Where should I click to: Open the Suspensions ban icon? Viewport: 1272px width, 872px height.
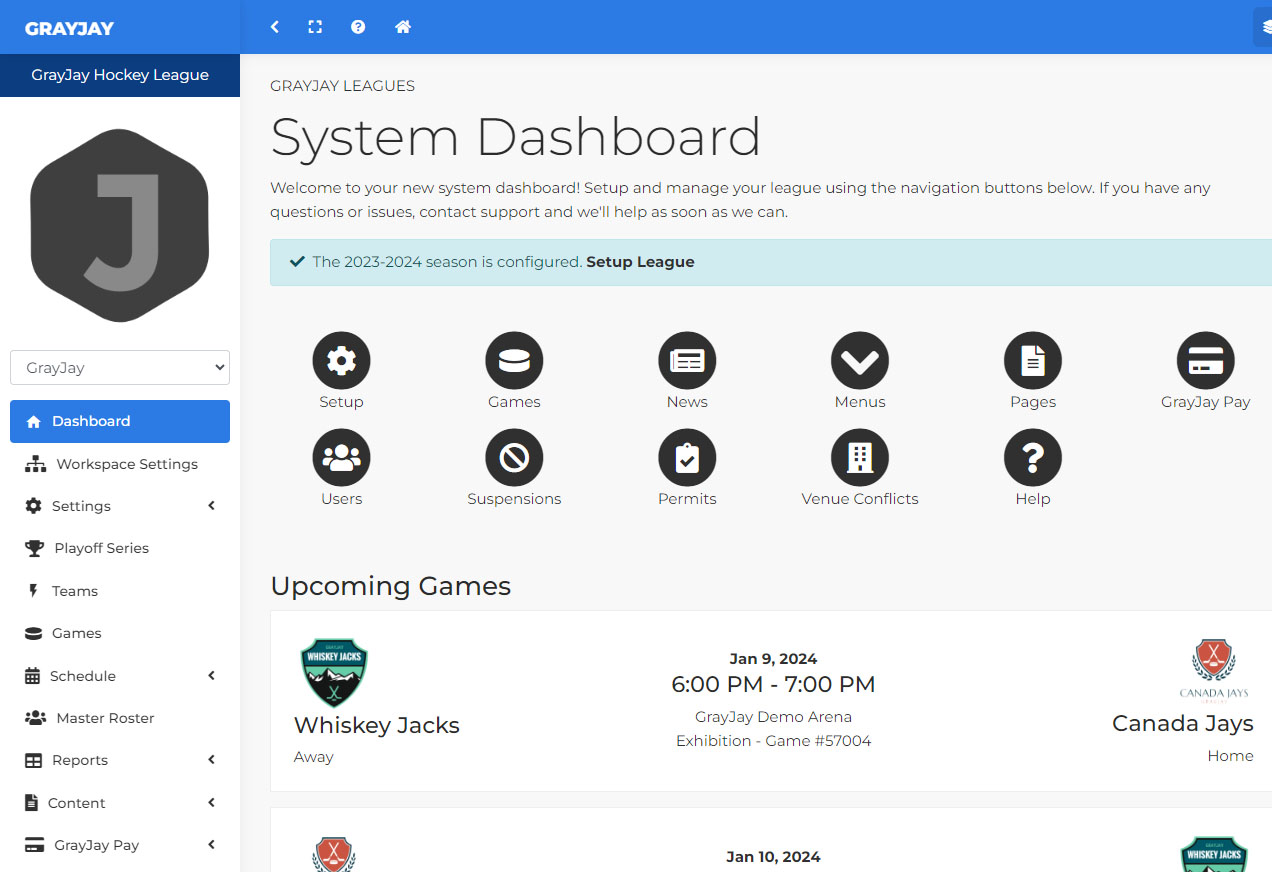[x=514, y=458]
